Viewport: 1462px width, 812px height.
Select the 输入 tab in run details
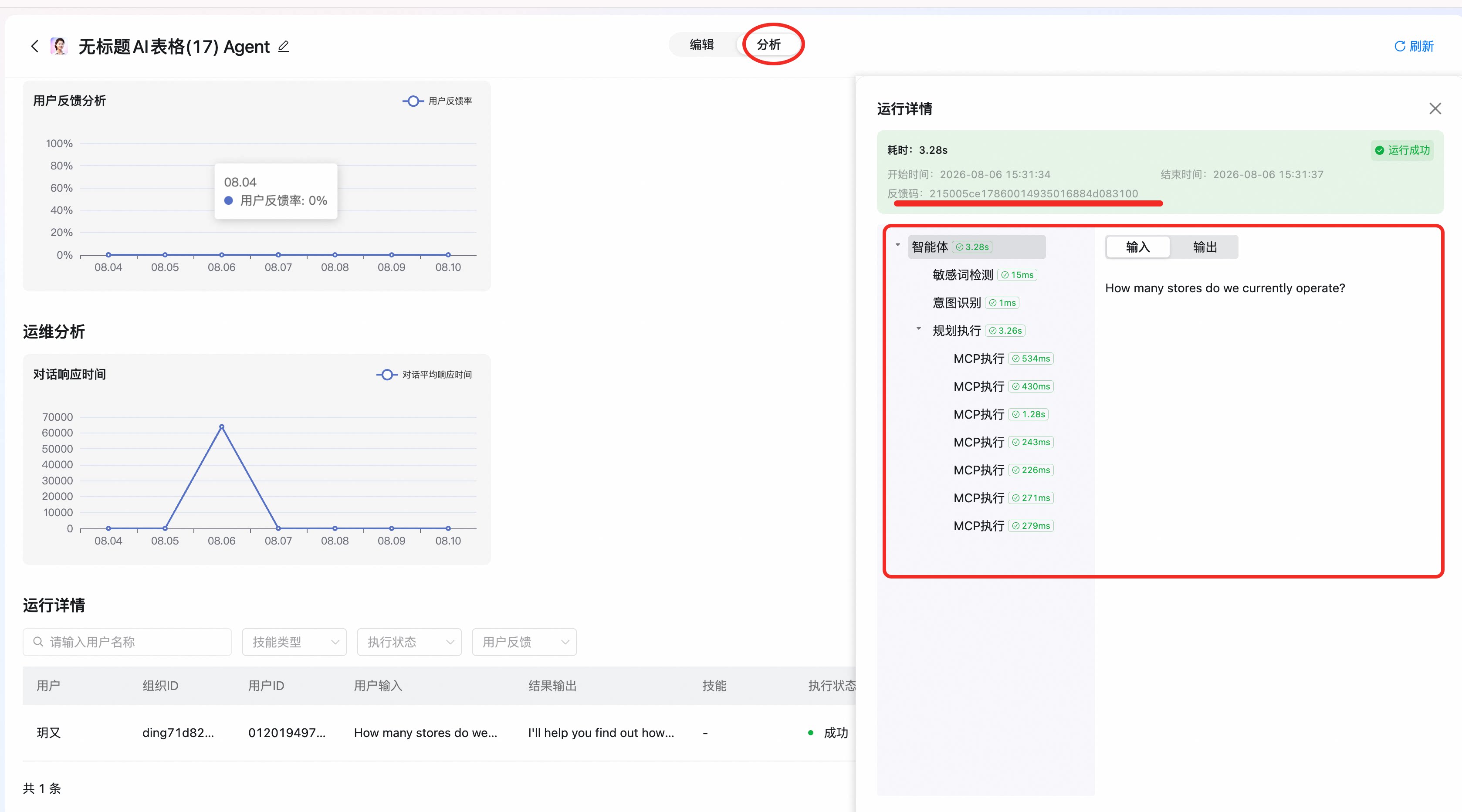tap(1137, 247)
